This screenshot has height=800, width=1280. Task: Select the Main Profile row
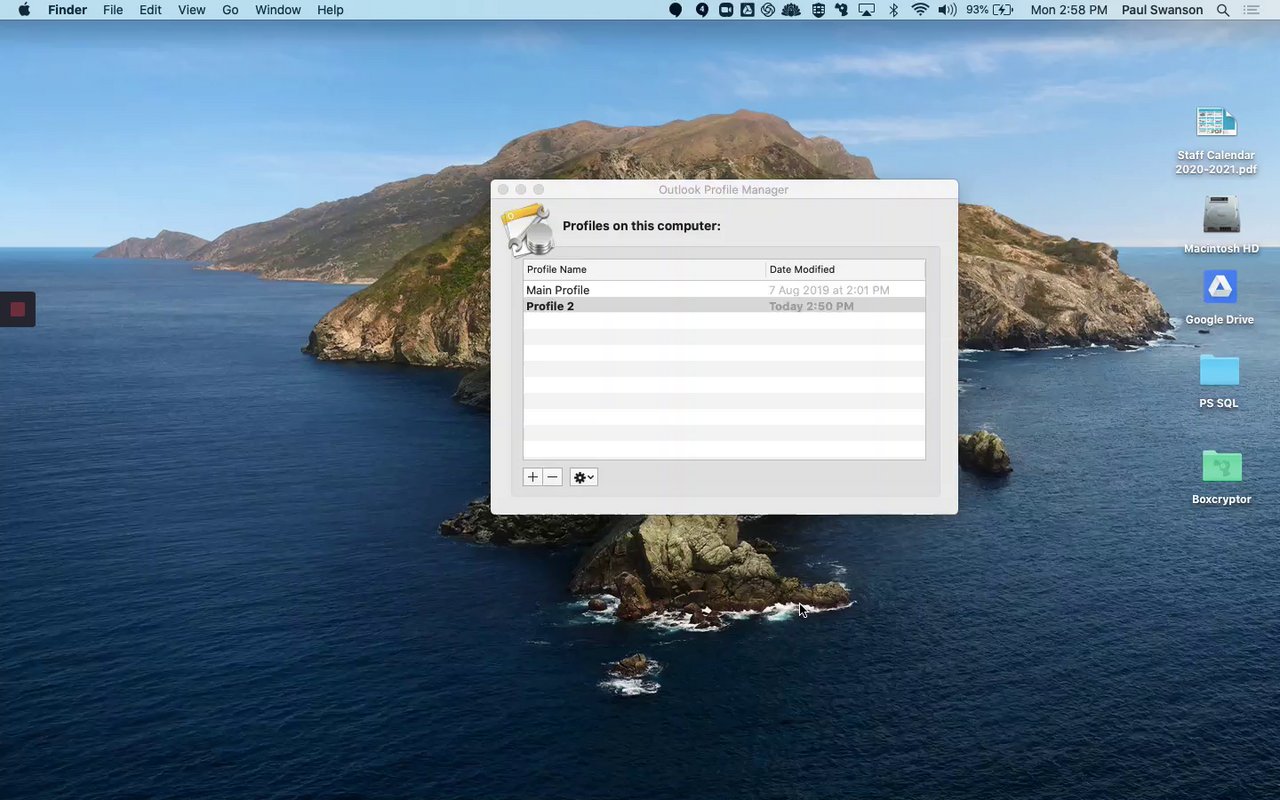click(724, 290)
